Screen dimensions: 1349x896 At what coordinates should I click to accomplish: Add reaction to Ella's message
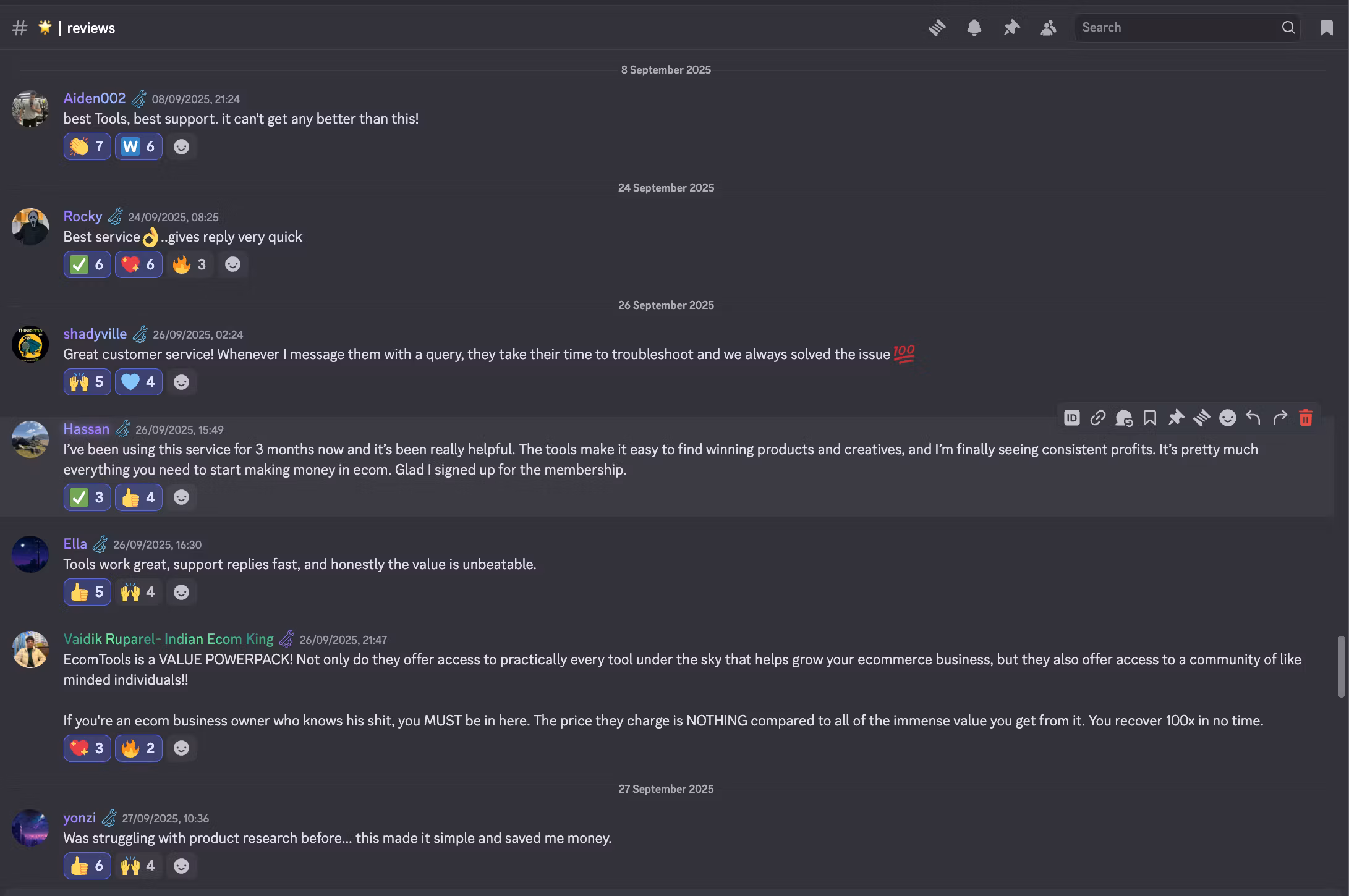tap(181, 592)
